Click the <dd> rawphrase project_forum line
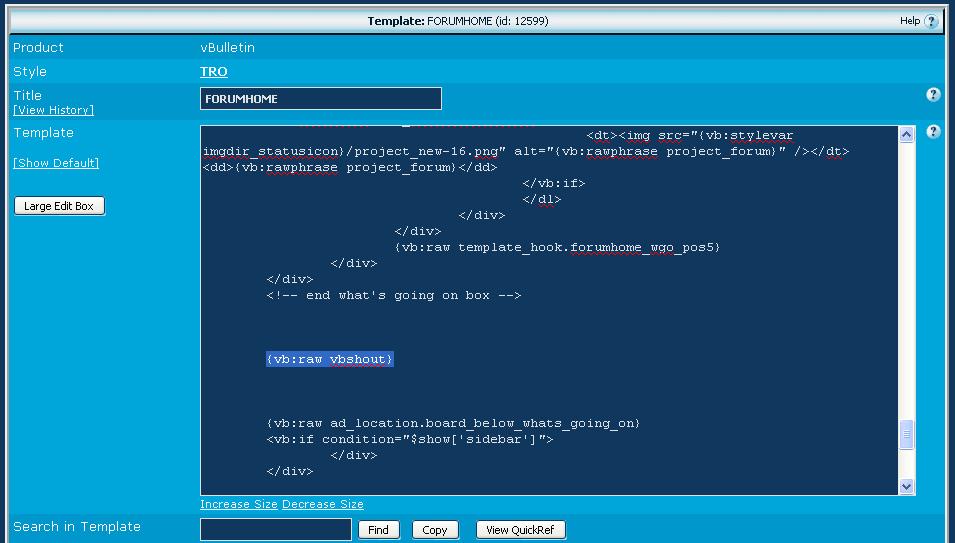 tap(350, 167)
